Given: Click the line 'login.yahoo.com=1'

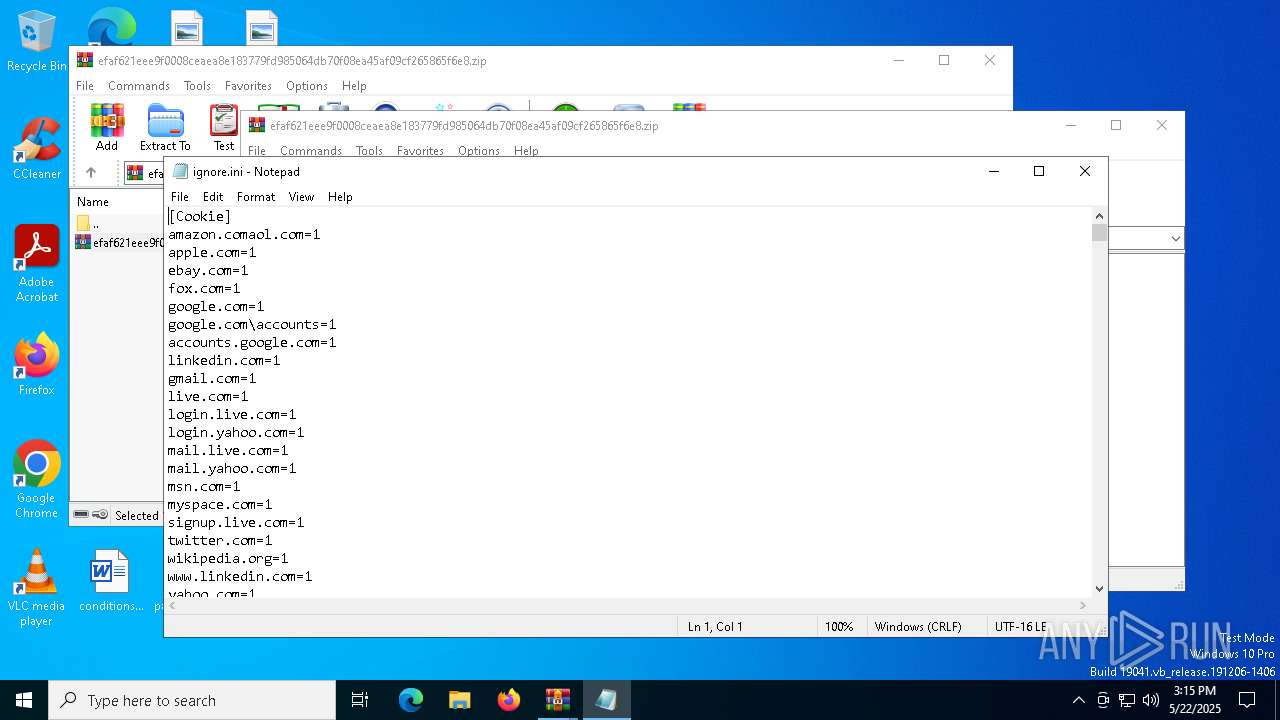Looking at the screenshot, I should [236, 432].
